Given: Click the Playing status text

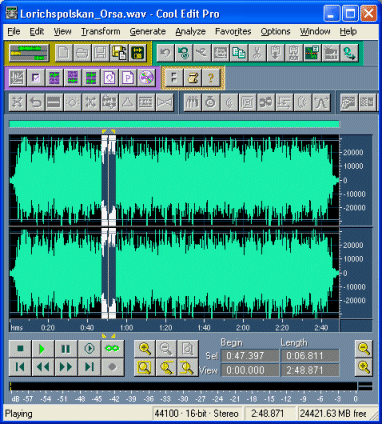Looking at the screenshot, I should pyautogui.click(x=19, y=414).
